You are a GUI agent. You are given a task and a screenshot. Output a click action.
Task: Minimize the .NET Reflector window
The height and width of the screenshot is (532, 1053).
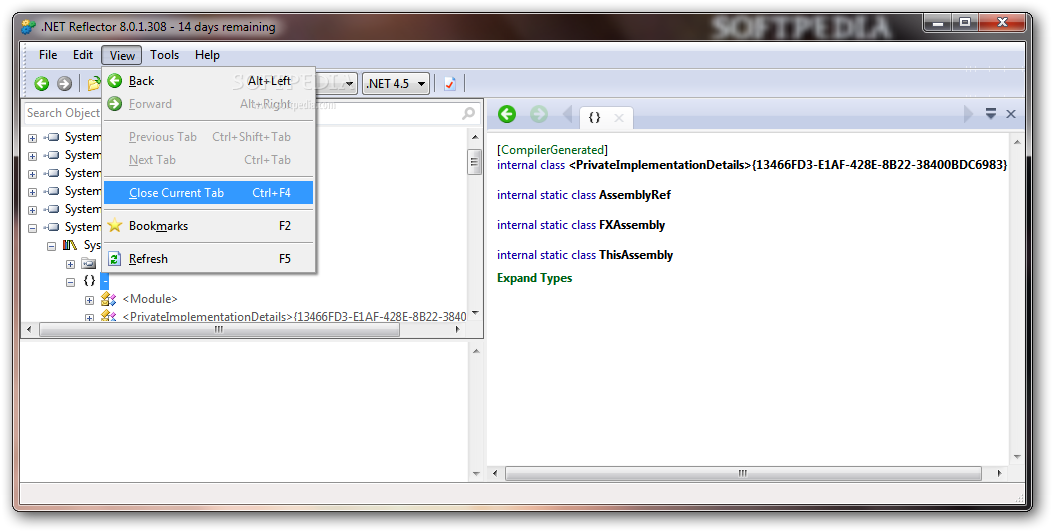[x=938, y=23]
